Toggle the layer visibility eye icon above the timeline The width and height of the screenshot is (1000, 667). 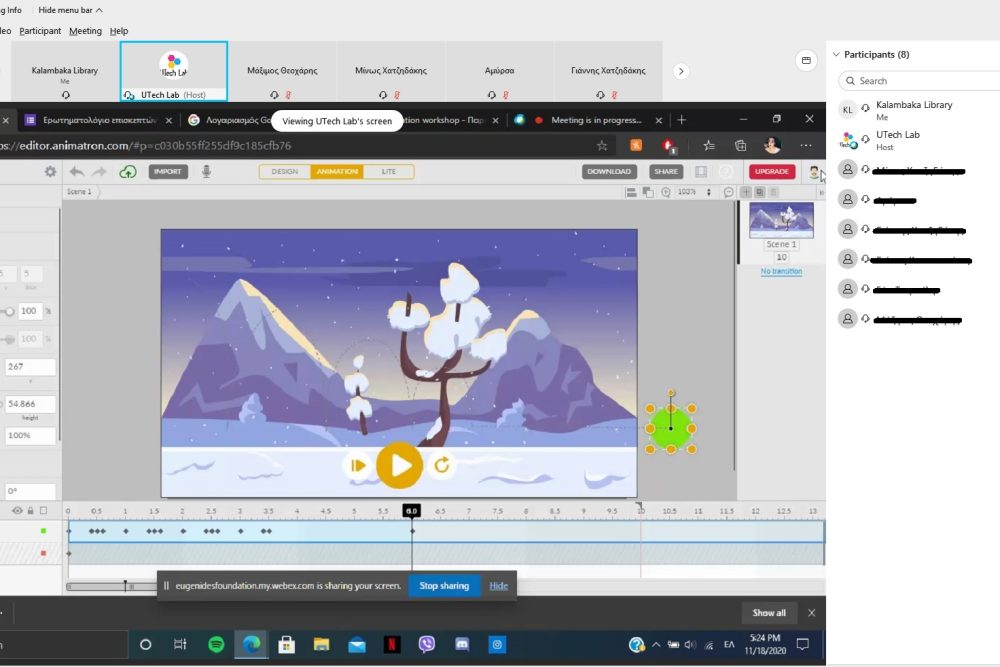click(x=17, y=510)
